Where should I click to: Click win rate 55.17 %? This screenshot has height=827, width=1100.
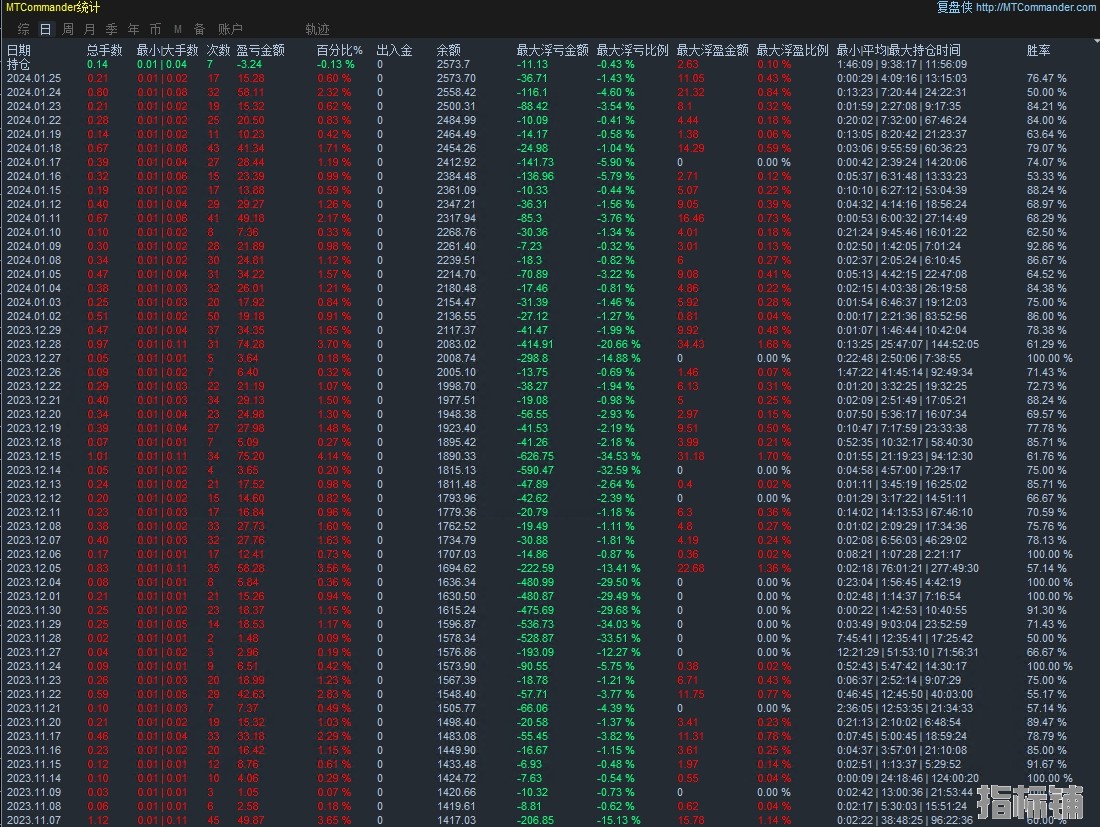(1046, 694)
